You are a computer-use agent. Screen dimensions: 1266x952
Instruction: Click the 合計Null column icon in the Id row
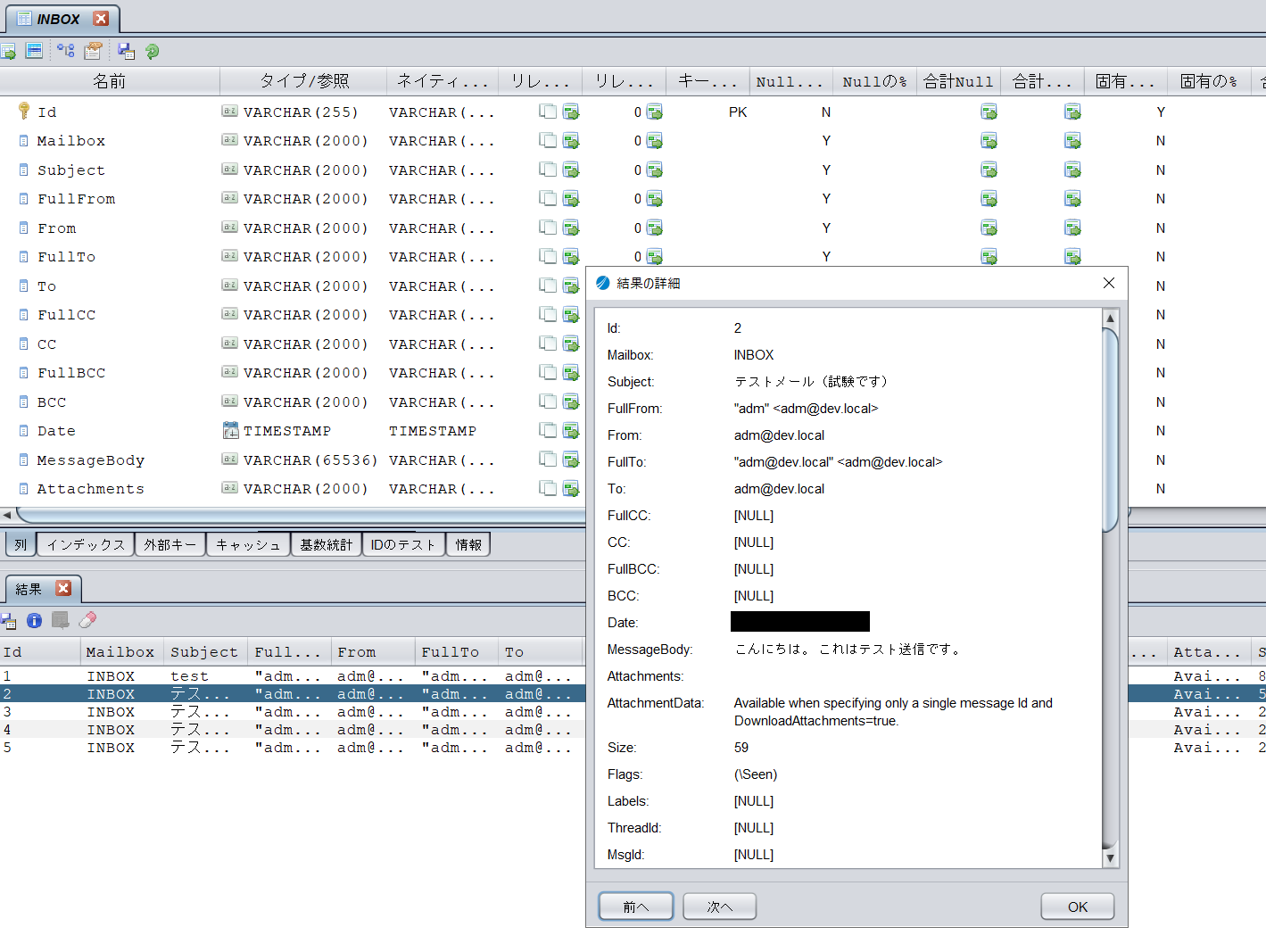pyautogui.click(x=989, y=112)
